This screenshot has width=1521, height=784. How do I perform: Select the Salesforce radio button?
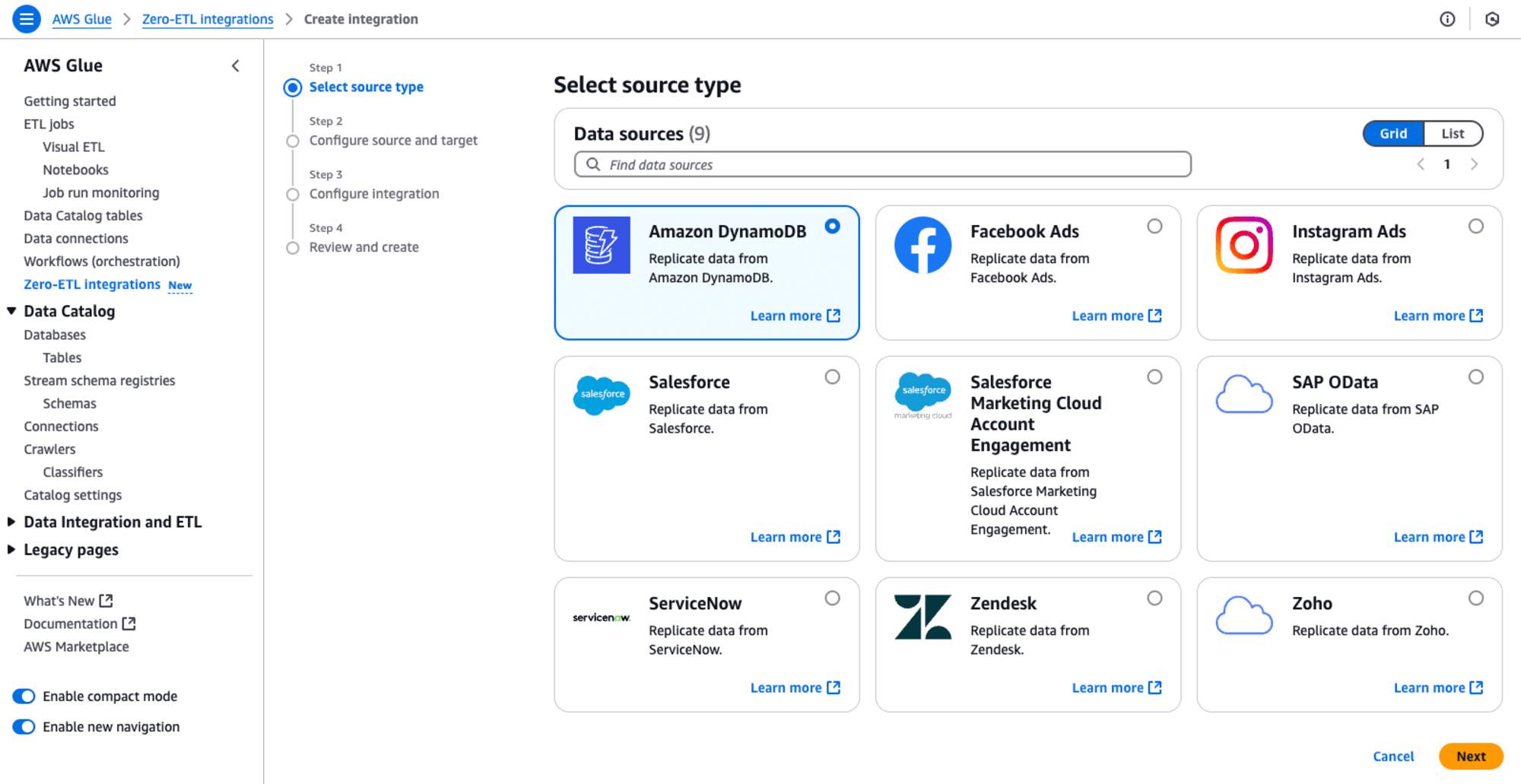click(833, 376)
